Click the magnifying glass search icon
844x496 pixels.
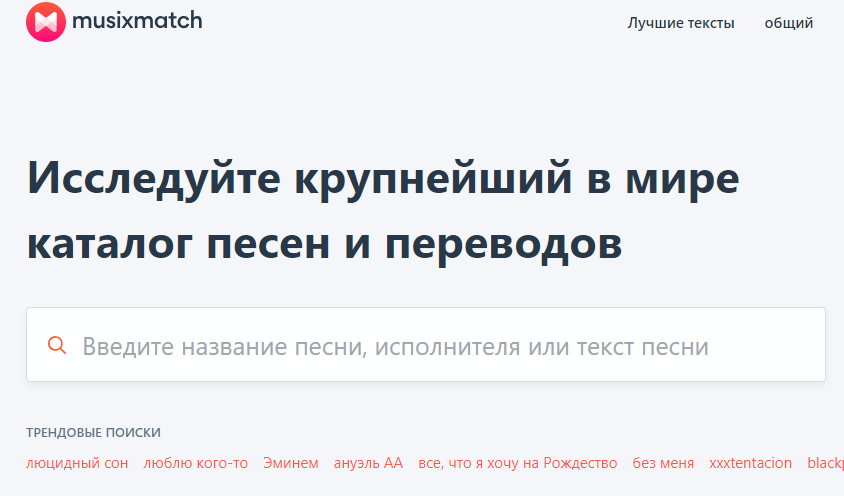[57, 346]
